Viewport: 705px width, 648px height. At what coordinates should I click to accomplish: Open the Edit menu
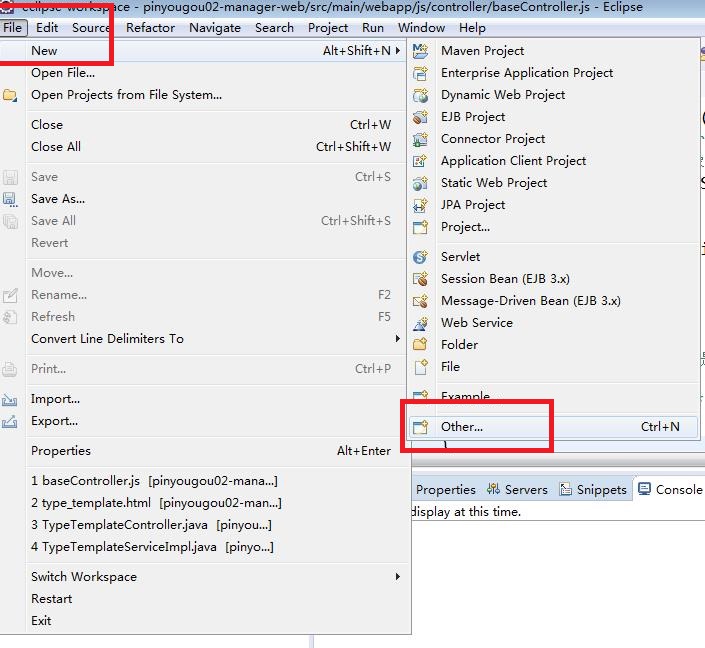coord(47,28)
